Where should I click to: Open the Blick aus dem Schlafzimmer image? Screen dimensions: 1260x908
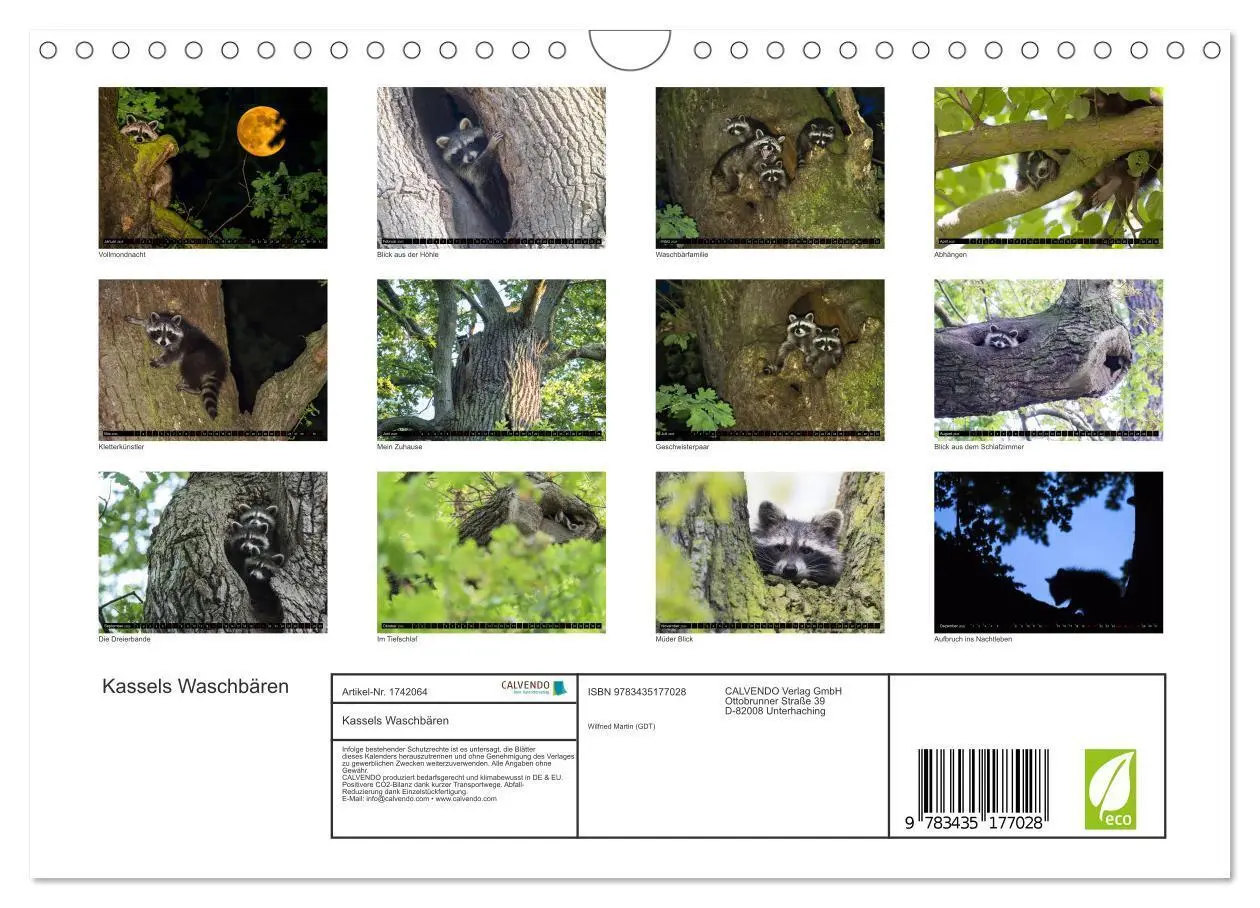click(x=1049, y=360)
